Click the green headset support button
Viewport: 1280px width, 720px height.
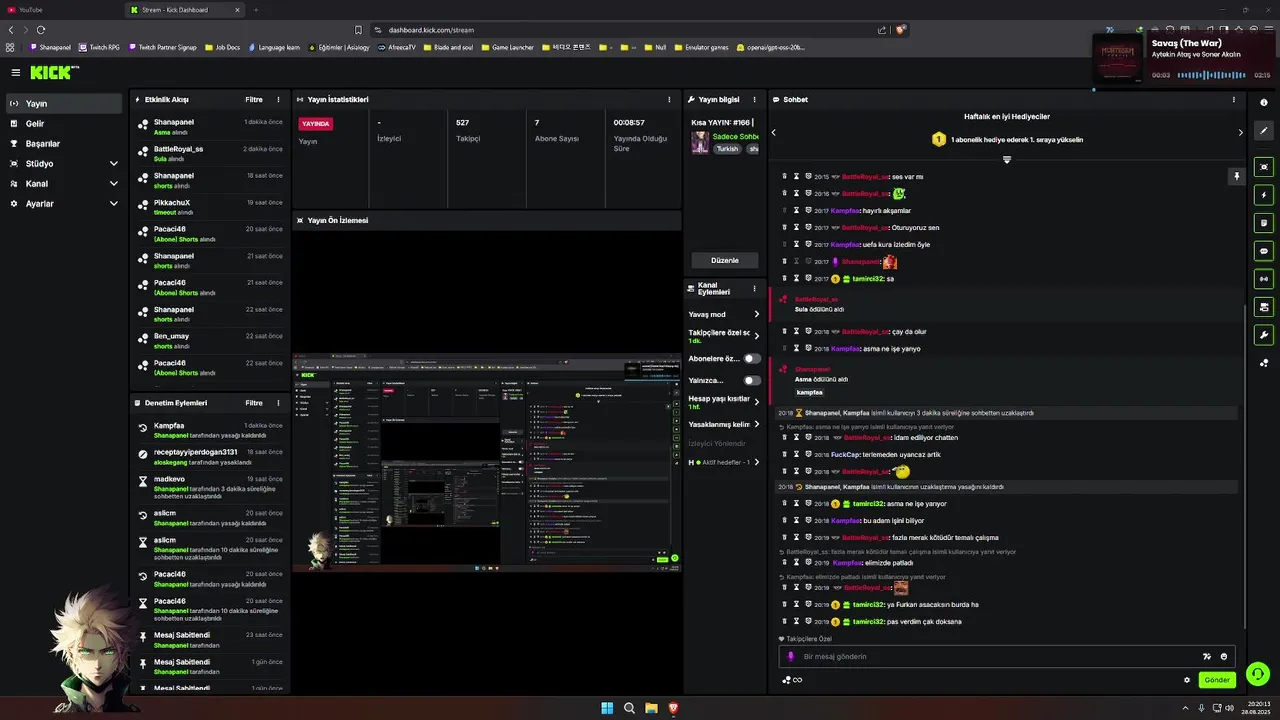(1258, 674)
